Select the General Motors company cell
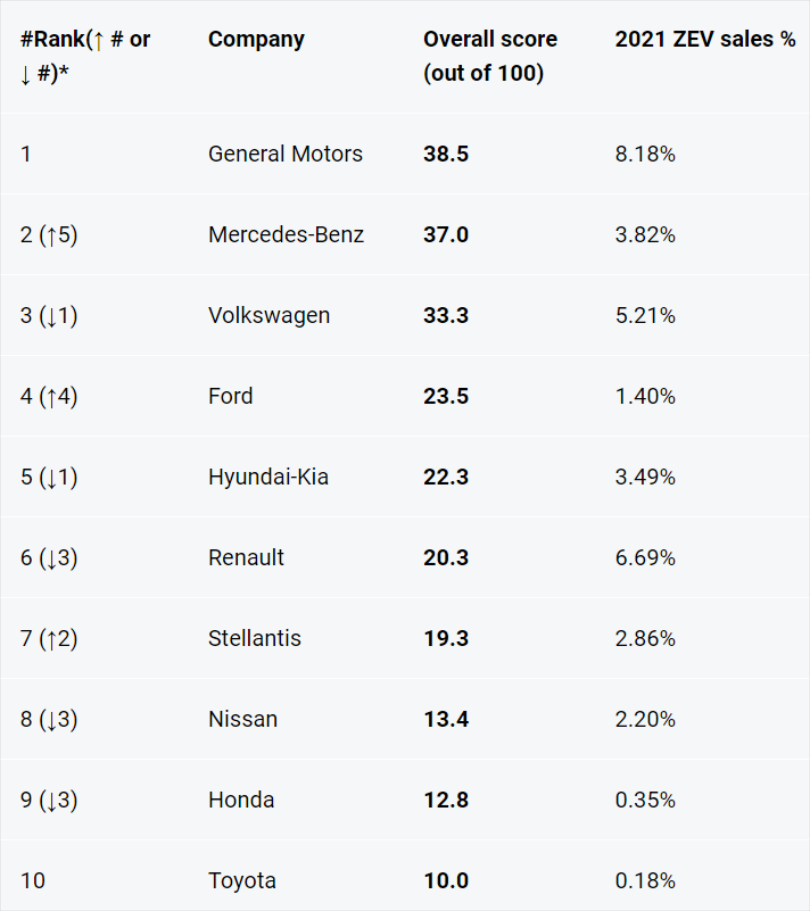The image size is (810, 911). [x=285, y=154]
